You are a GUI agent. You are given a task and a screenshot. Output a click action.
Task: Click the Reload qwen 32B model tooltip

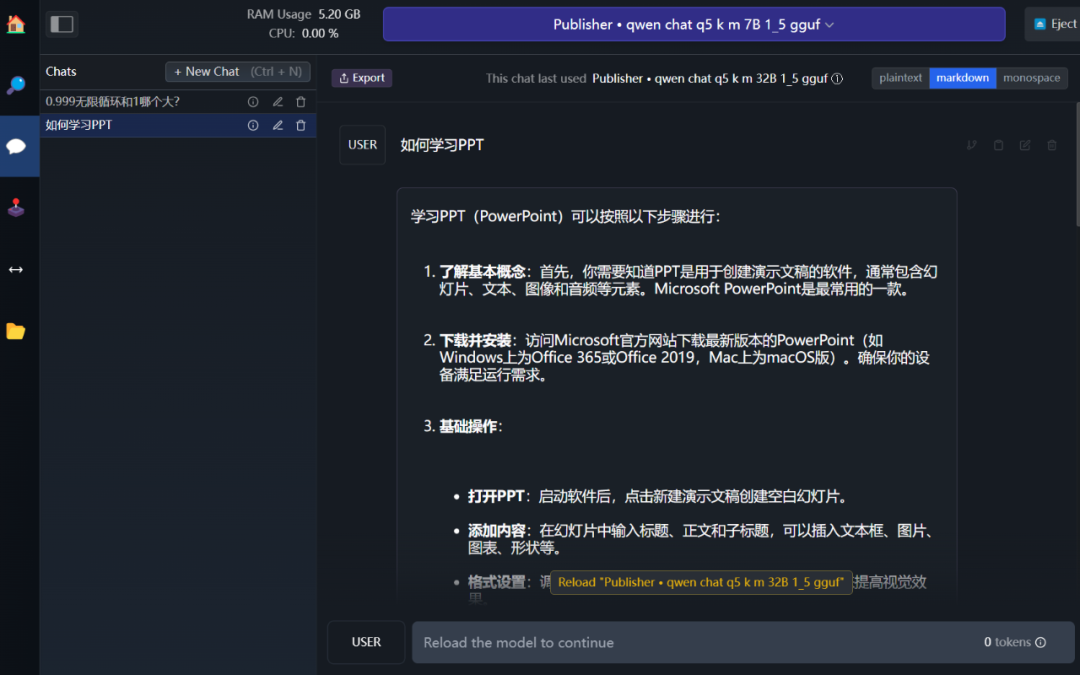coord(700,582)
